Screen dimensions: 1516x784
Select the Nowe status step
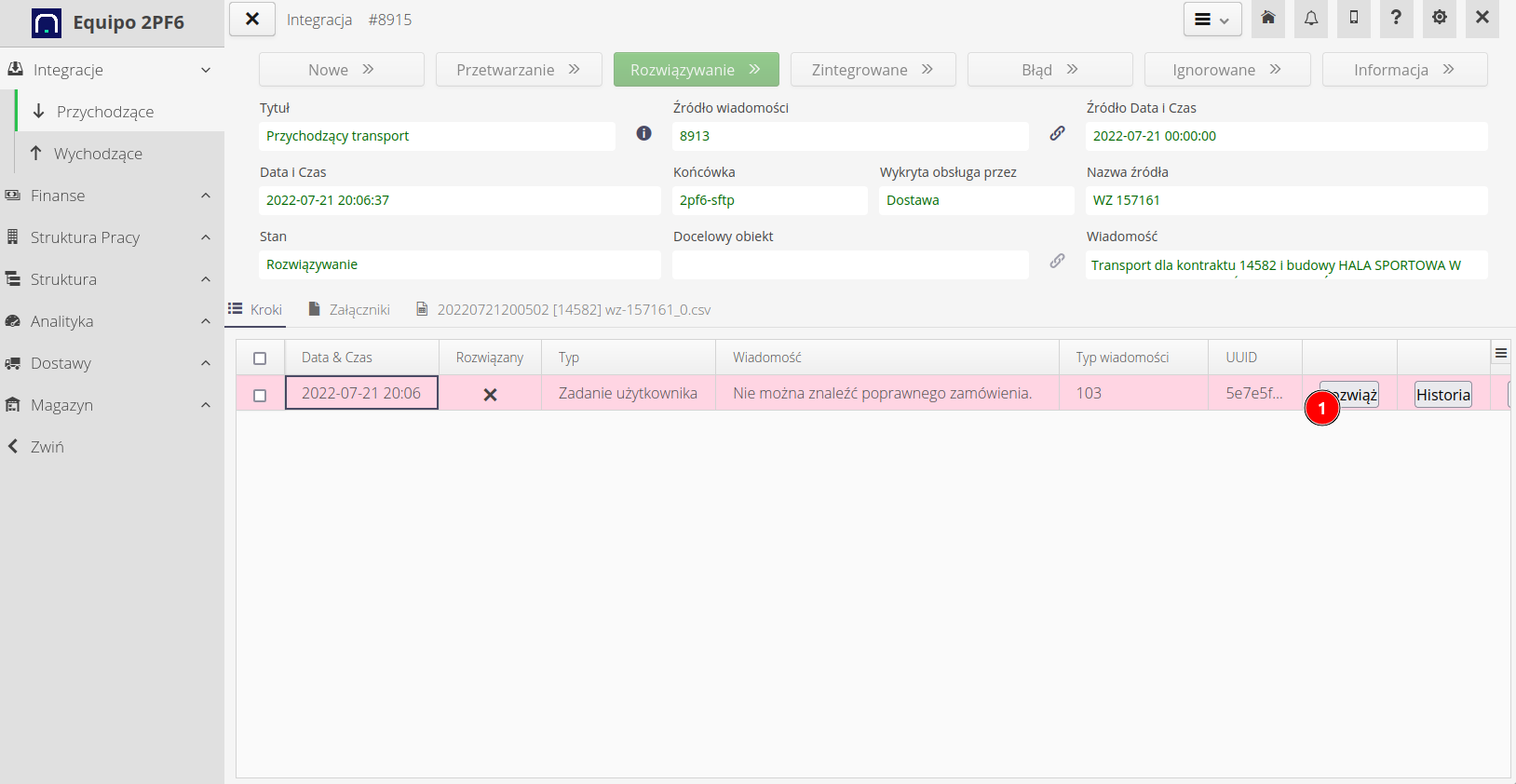click(342, 70)
